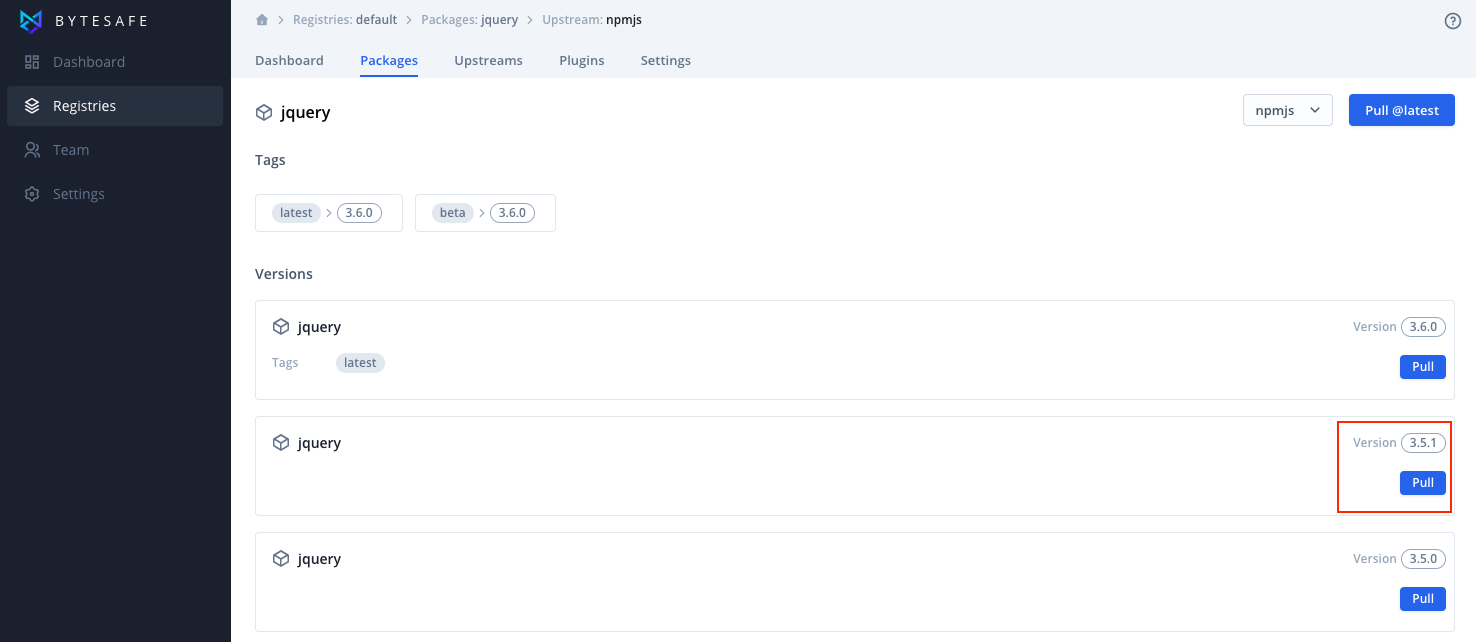
Task: Pull jquery version 3.5.1
Action: coord(1423,483)
